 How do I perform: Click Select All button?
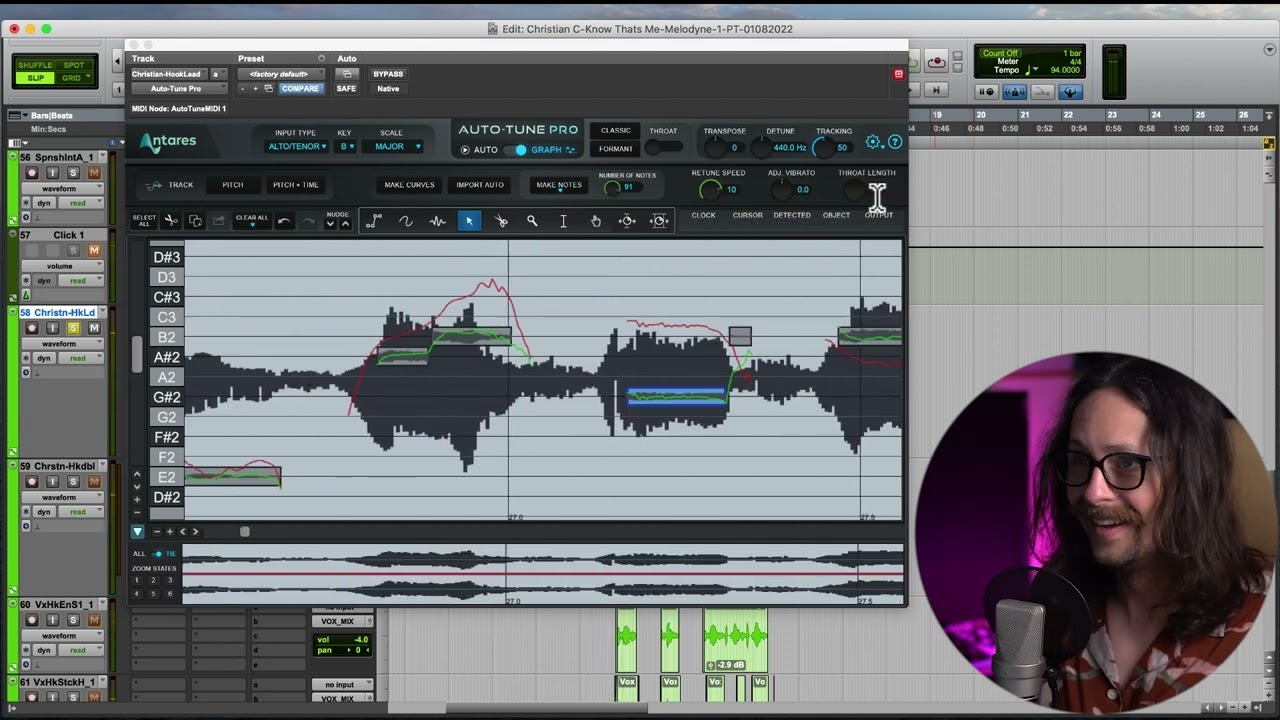(x=144, y=221)
